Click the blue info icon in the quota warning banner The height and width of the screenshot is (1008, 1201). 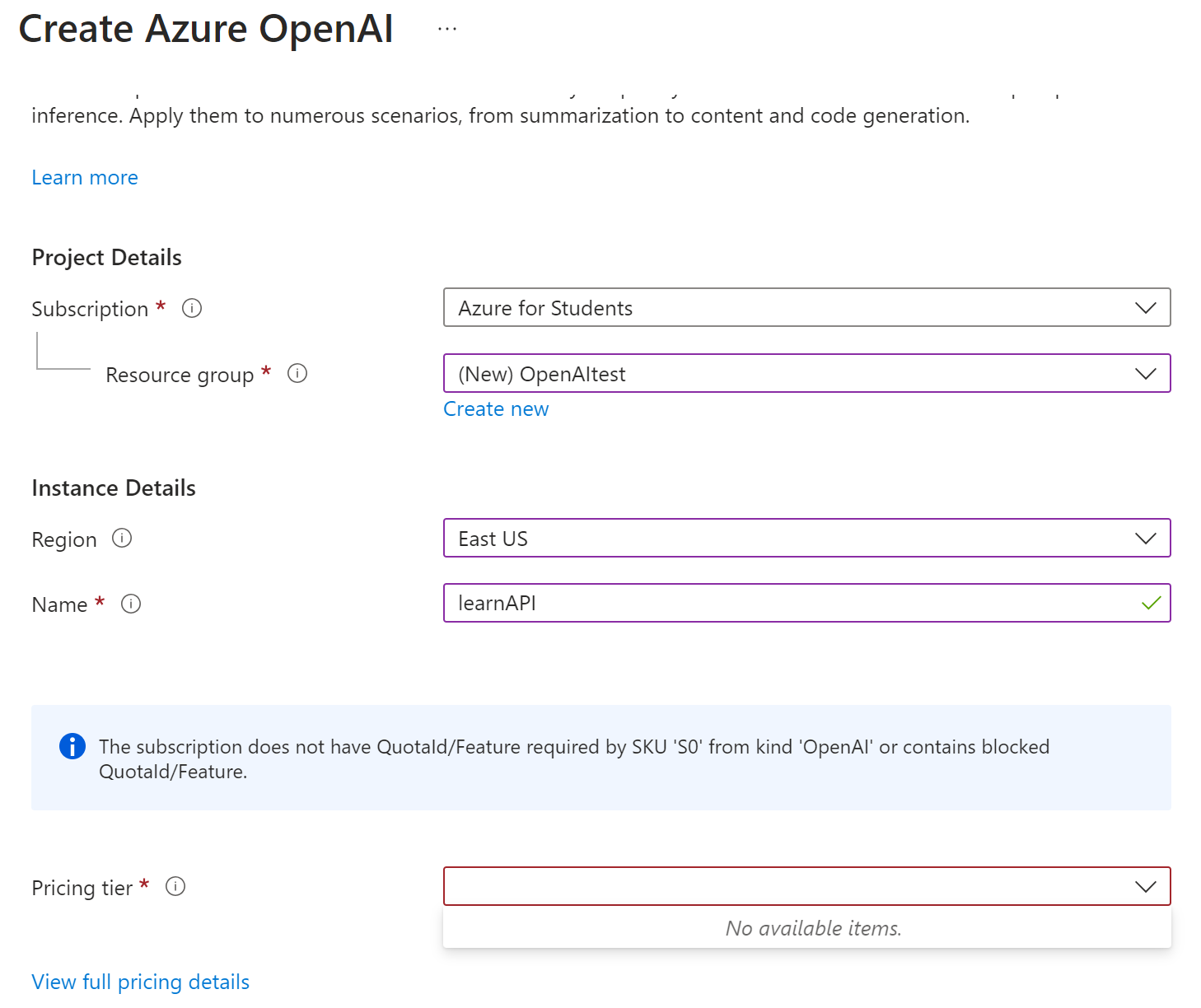(x=72, y=747)
